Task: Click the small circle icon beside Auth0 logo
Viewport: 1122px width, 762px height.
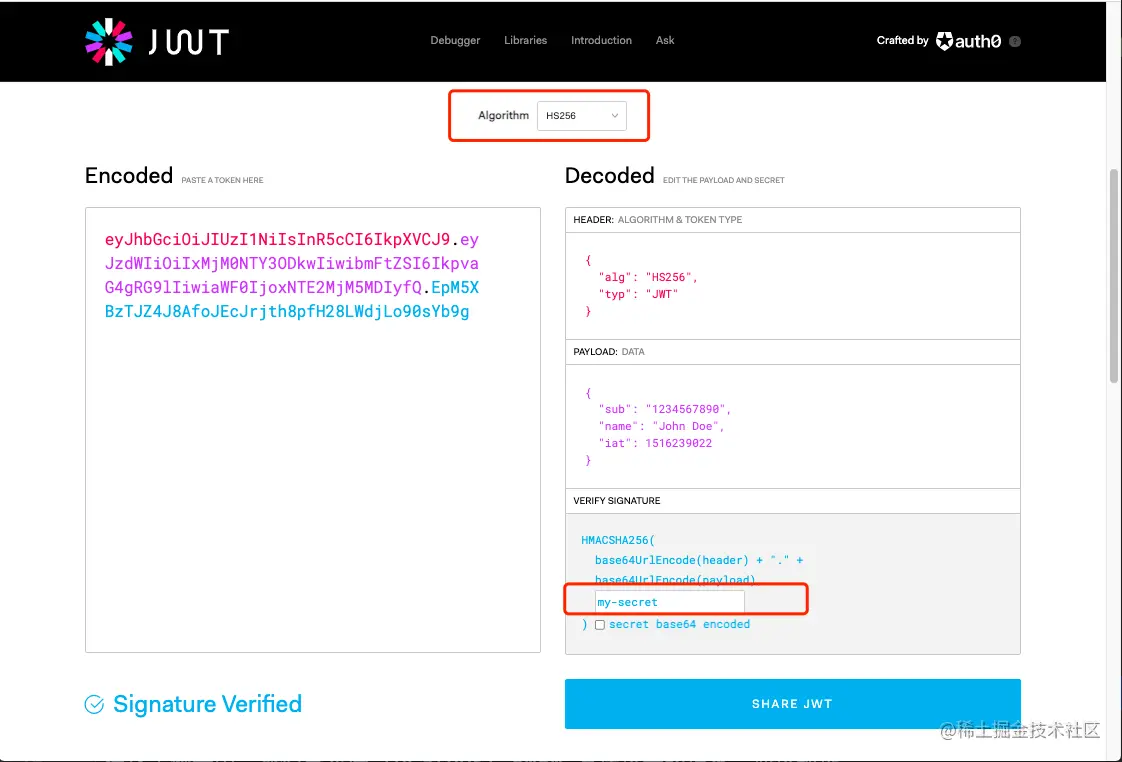Action: click(x=1016, y=41)
